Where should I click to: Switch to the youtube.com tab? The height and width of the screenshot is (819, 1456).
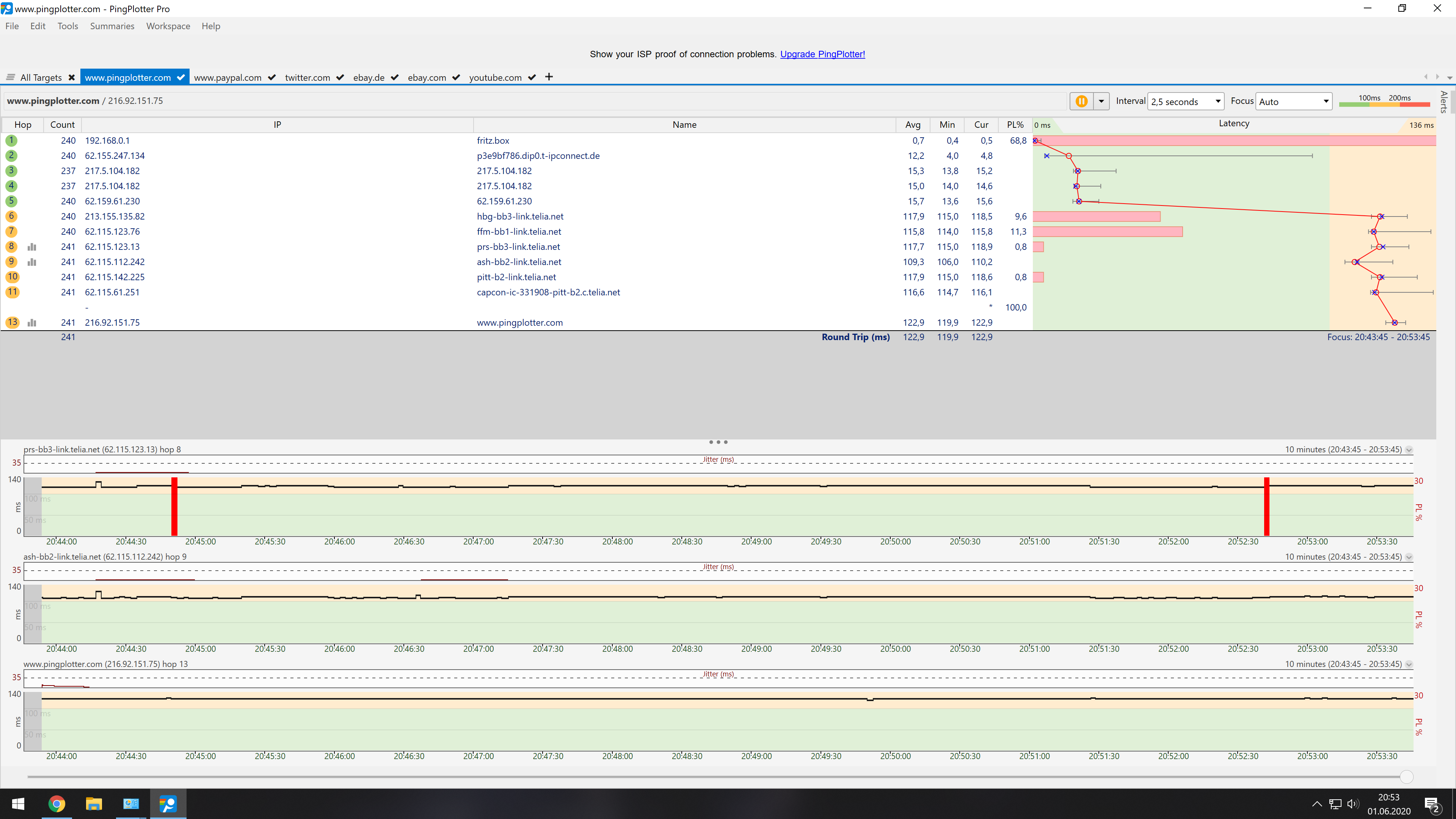point(495,77)
